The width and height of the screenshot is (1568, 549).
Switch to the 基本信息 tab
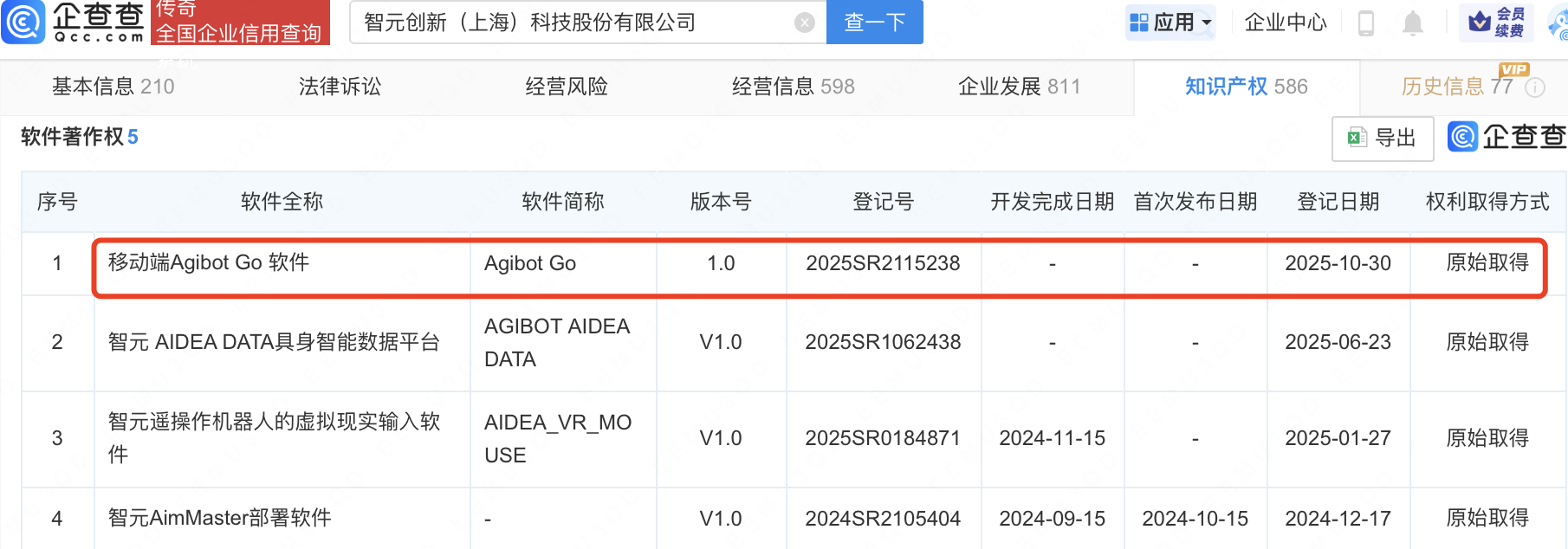(x=113, y=87)
